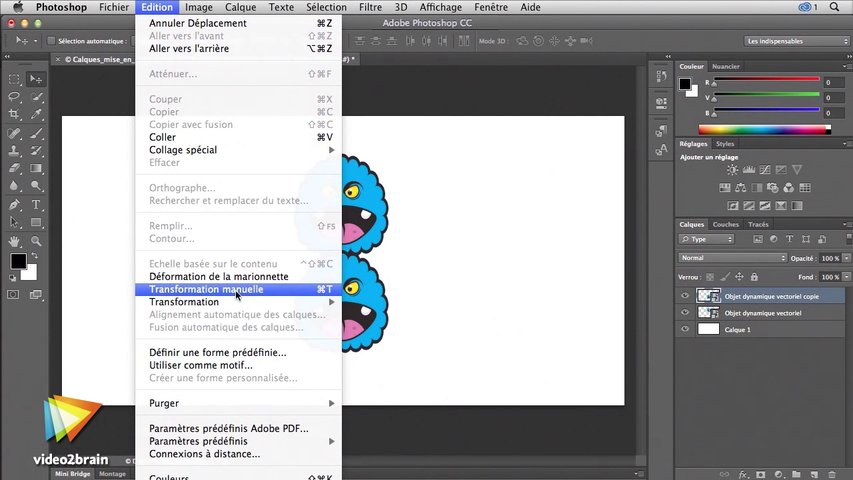The height and width of the screenshot is (480, 853).
Task: Select the Quick Selection tool
Action: coord(36,97)
